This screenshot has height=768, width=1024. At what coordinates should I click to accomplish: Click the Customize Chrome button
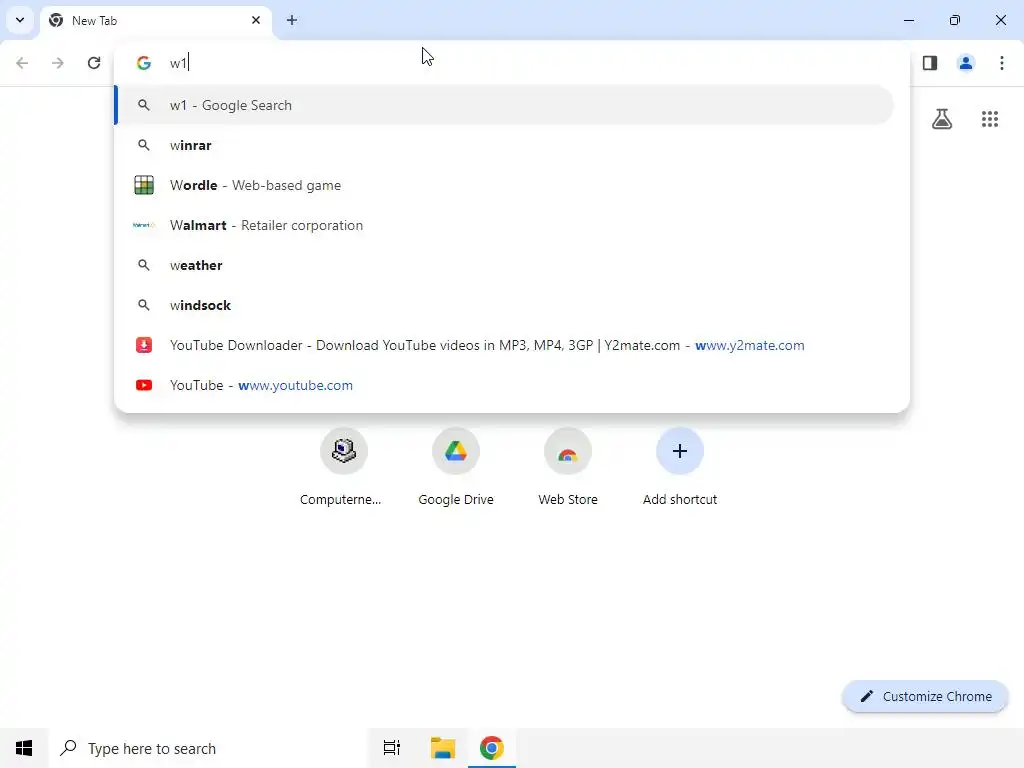(x=925, y=696)
